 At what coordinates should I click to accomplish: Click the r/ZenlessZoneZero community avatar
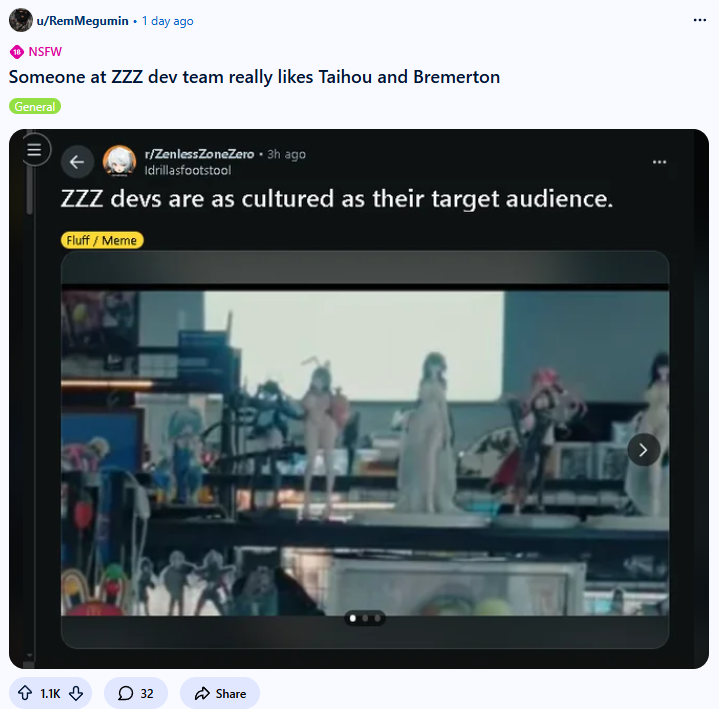[119, 161]
